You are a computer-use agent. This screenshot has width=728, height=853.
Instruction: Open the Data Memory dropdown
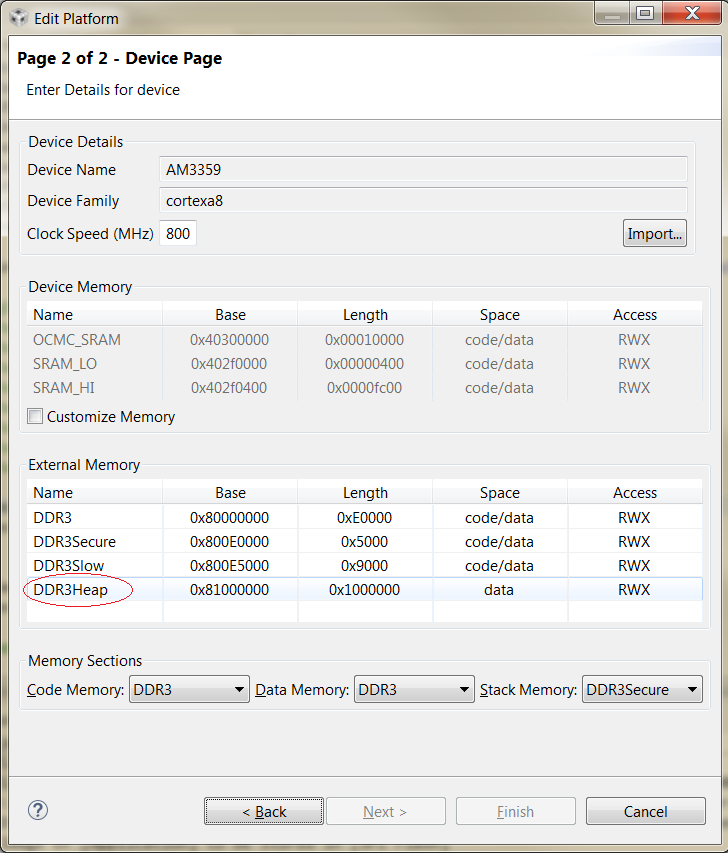(414, 689)
